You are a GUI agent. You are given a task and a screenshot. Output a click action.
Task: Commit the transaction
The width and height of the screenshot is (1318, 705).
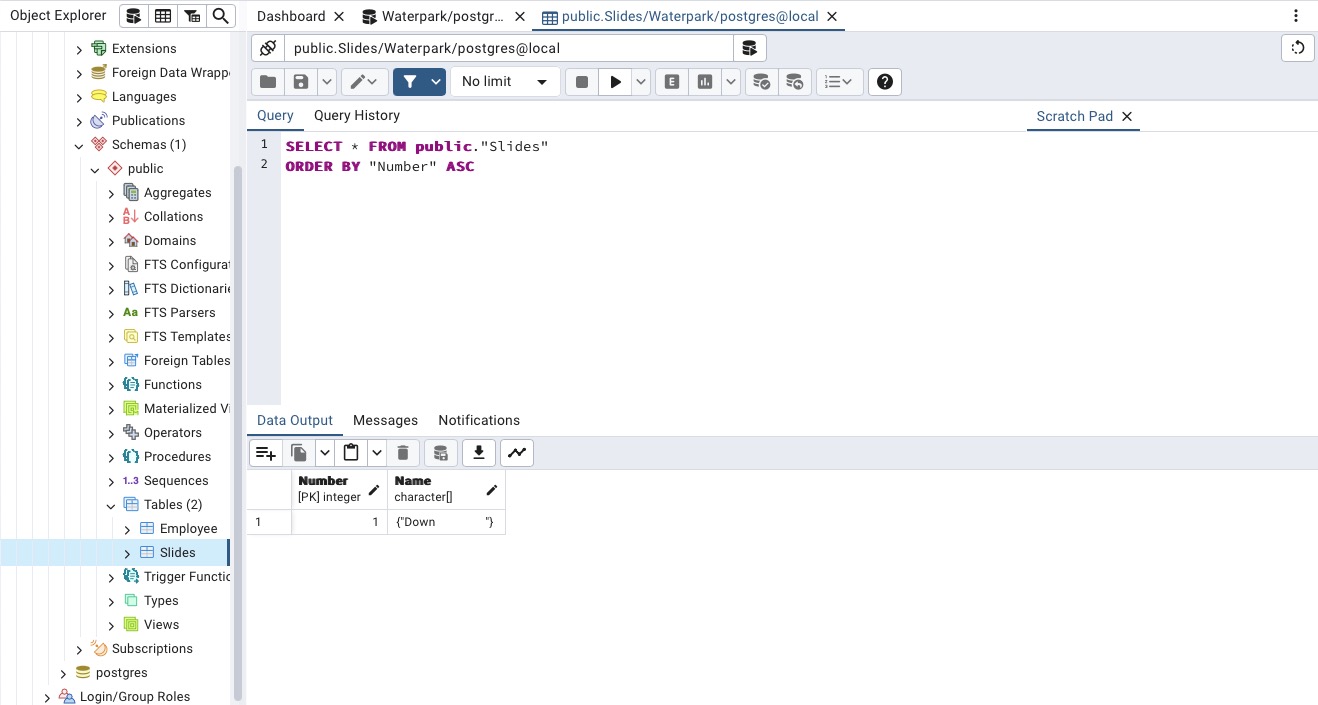(761, 81)
